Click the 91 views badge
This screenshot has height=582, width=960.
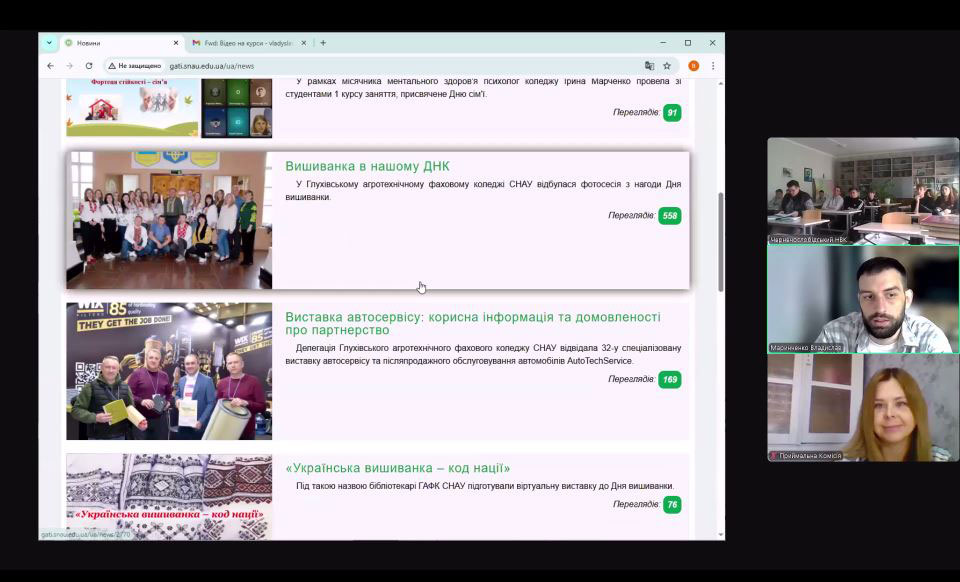coord(672,113)
